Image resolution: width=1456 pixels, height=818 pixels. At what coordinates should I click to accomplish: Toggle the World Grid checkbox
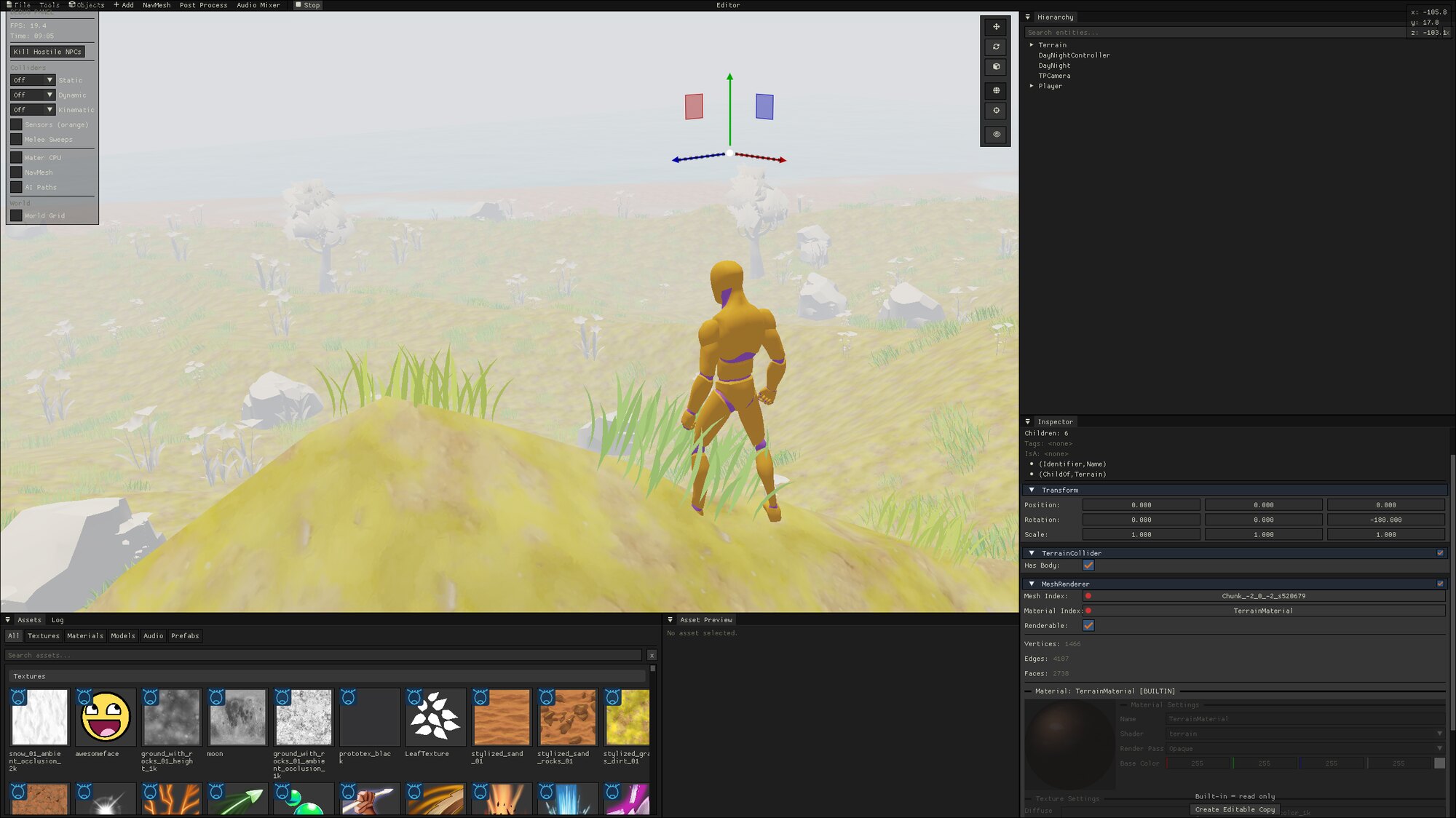tap(16, 215)
